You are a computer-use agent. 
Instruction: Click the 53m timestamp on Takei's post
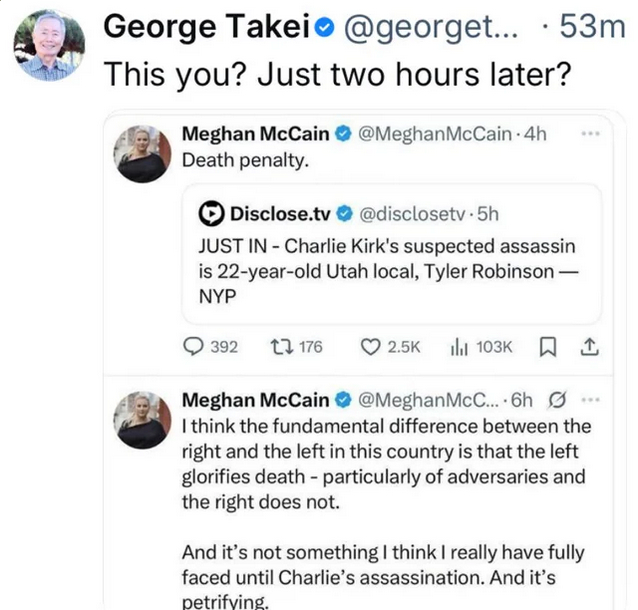pos(592,25)
